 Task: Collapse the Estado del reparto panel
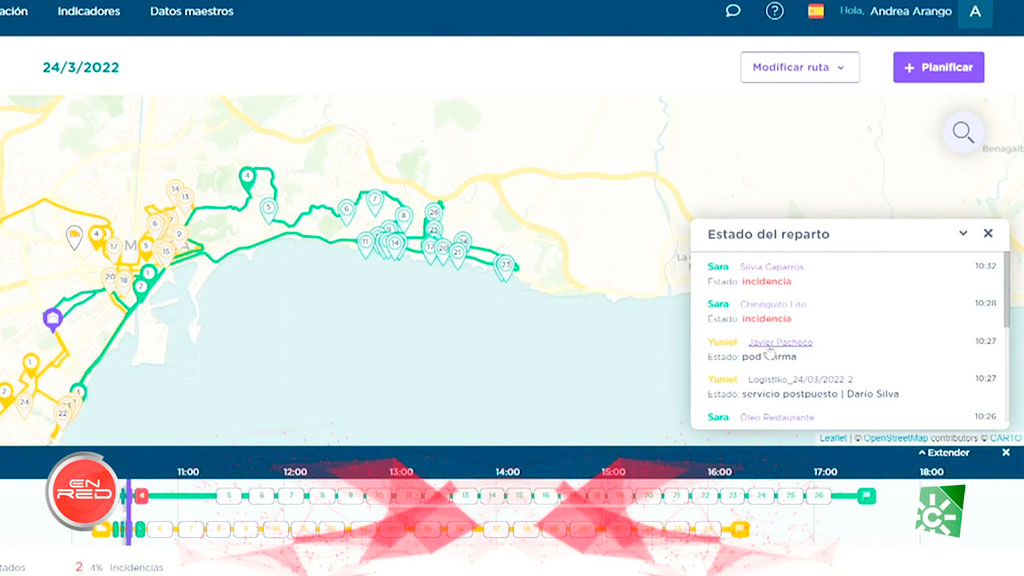(x=963, y=233)
